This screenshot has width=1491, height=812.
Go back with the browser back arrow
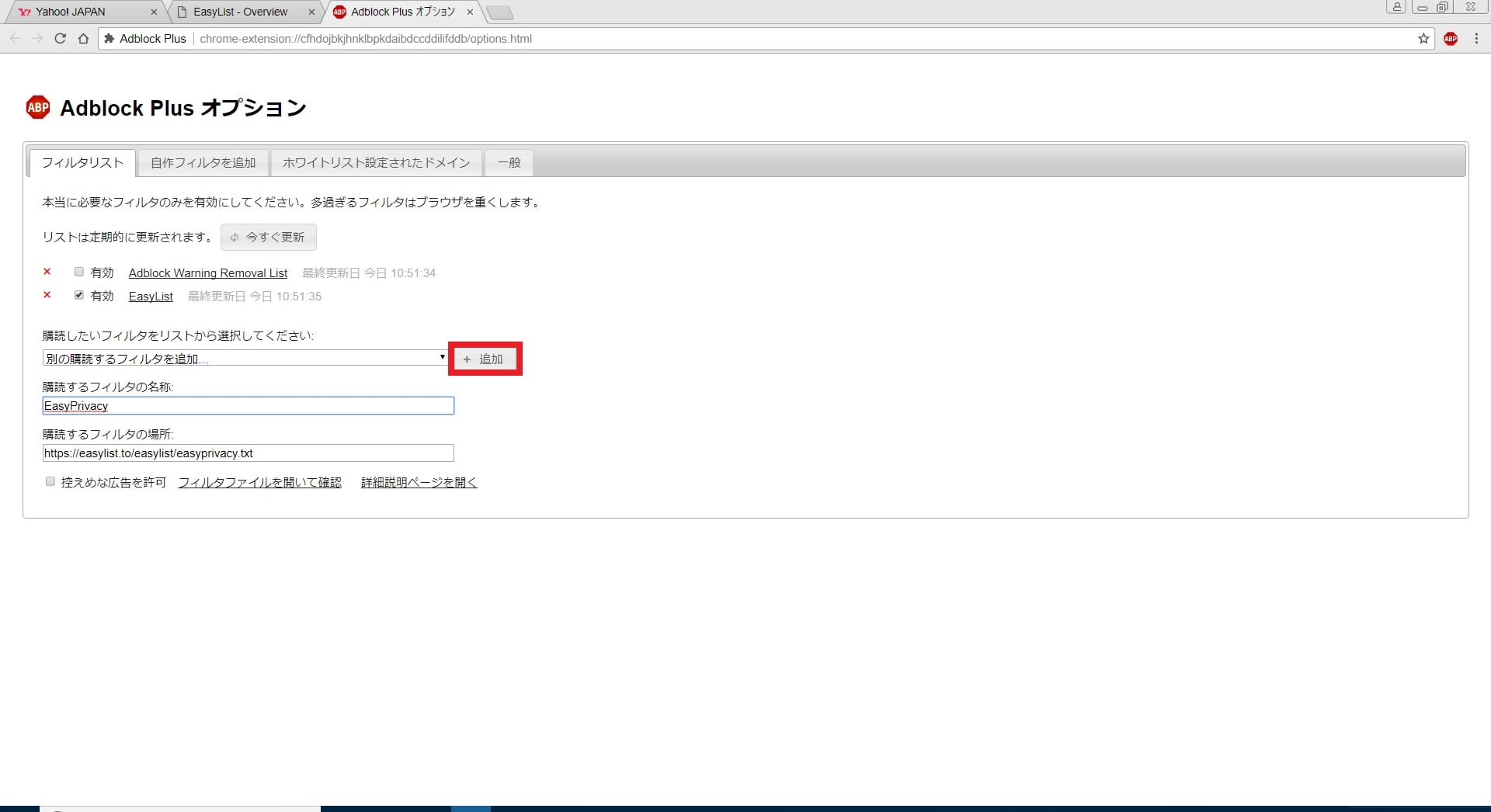pos(15,39)
